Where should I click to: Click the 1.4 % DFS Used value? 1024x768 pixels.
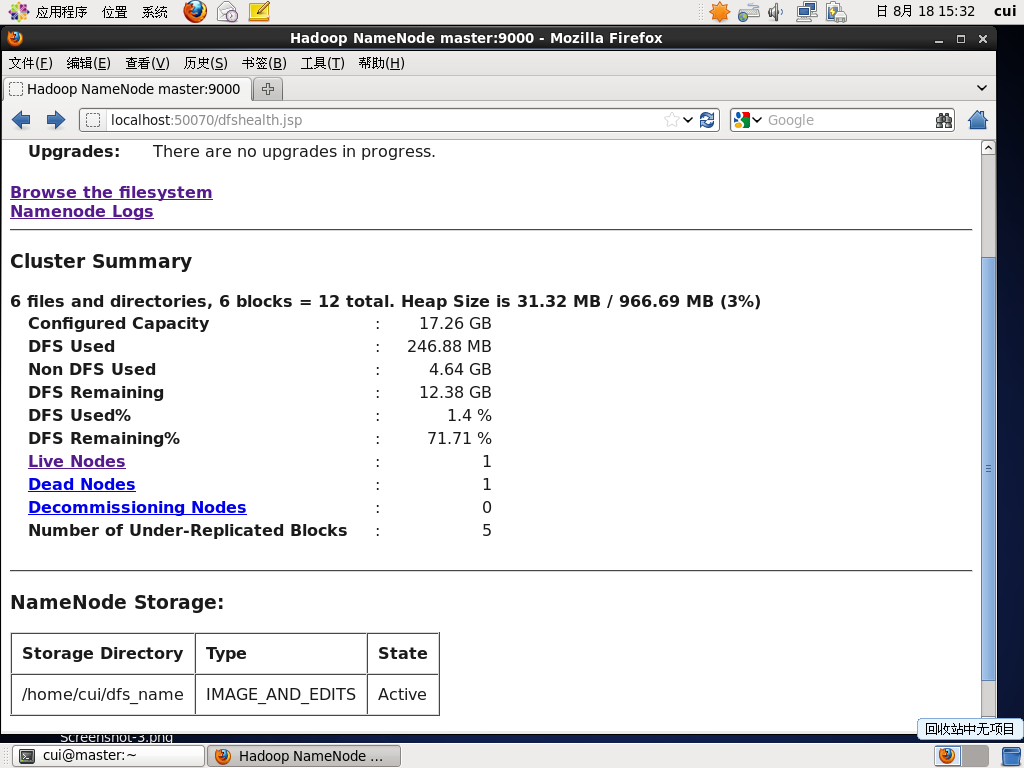(x=470, y=415)
